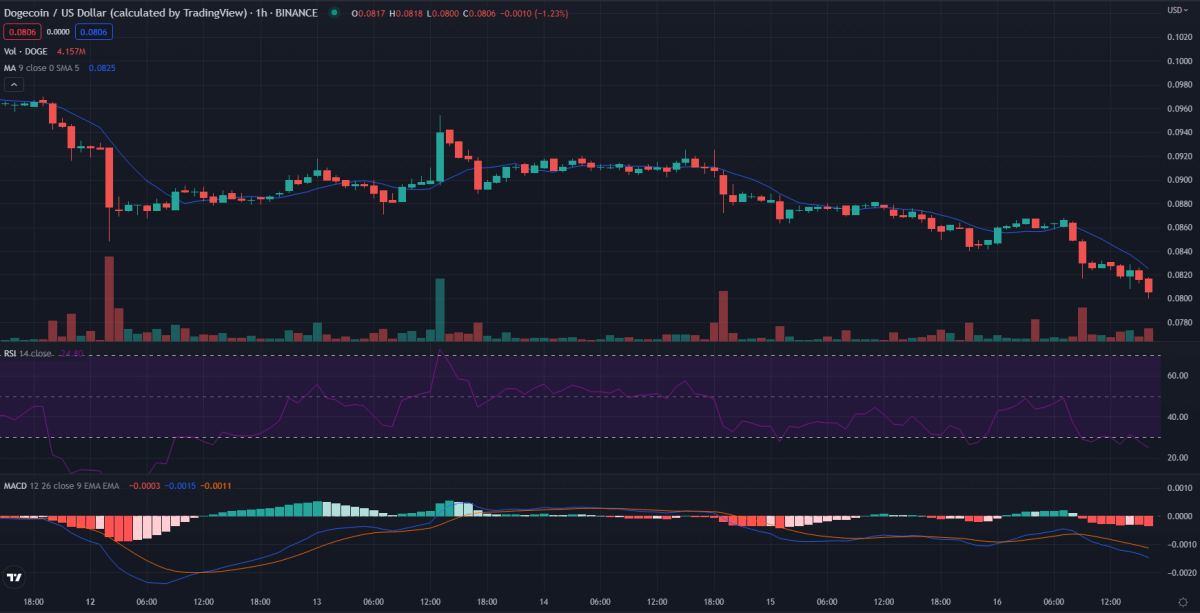This screenshot has height=613, width=1200.
Task: Select the RSI 14 close legend
Action: [27, 354]
